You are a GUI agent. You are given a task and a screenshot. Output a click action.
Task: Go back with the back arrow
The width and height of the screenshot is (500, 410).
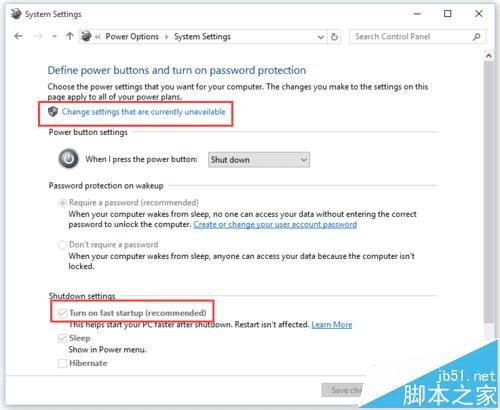pos(19,36)
